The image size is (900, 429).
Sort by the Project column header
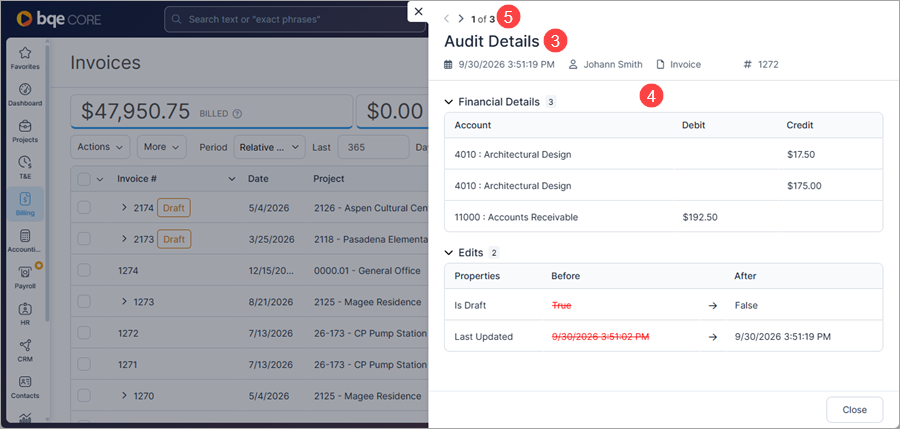coord(329,179)
